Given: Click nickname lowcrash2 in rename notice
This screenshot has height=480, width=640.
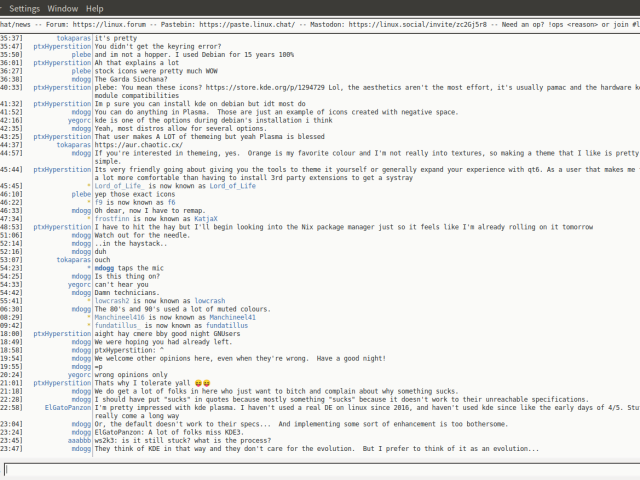Looking at the screenshot, I should 112,301.
